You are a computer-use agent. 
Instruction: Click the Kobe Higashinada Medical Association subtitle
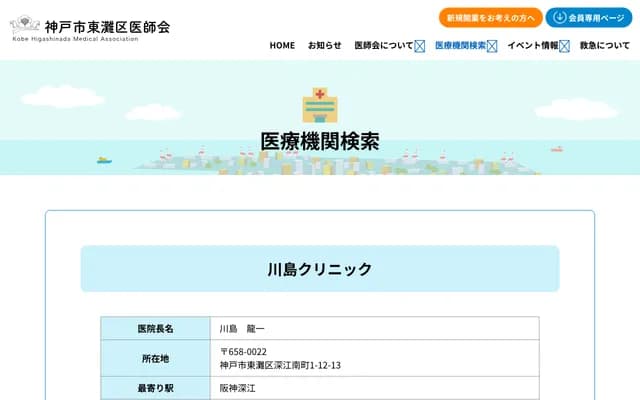[x=75, y=39]
